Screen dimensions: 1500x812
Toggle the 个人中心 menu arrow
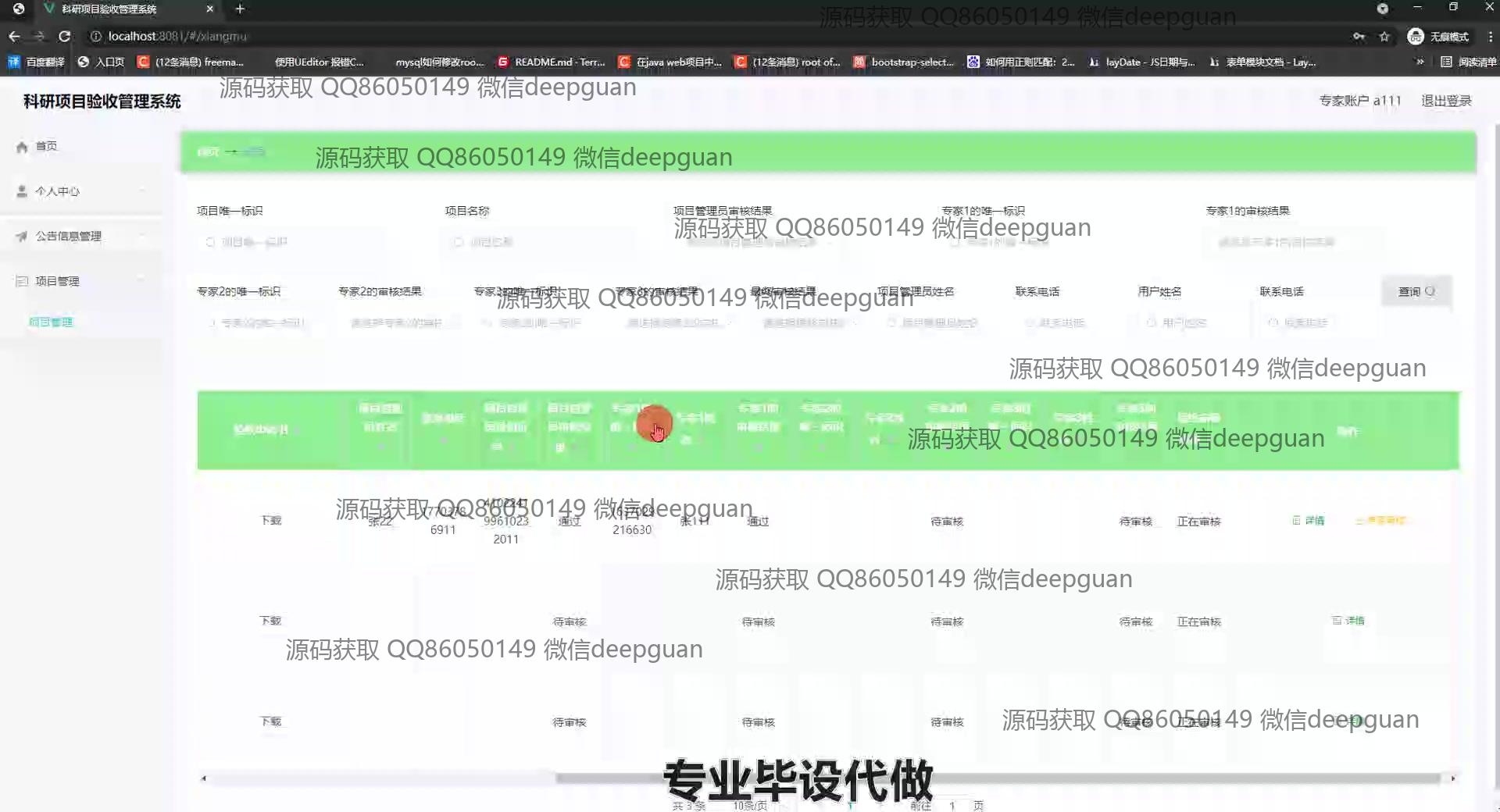(x=143, y=191)
